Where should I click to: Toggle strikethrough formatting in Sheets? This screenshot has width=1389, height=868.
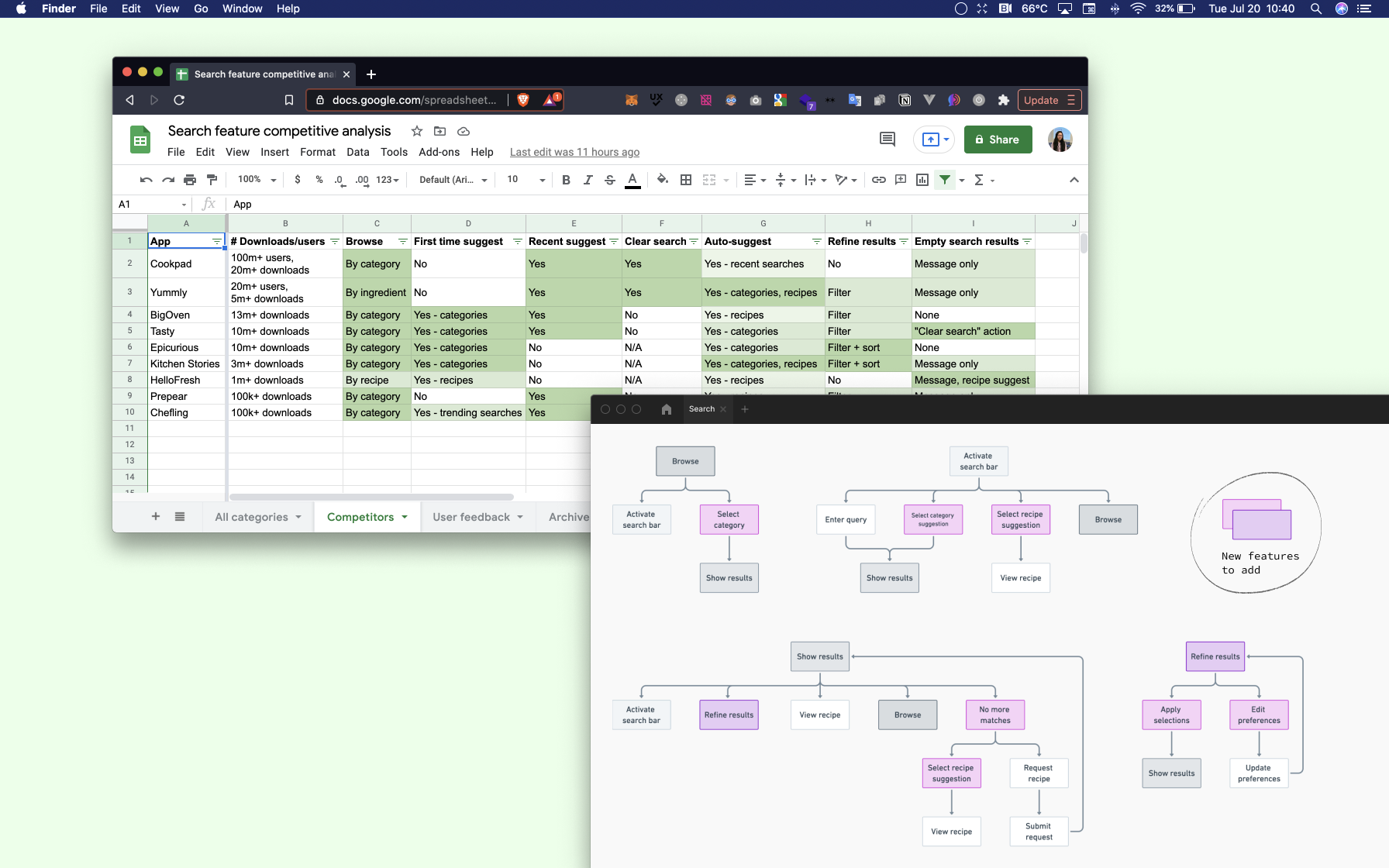[610, 180]
